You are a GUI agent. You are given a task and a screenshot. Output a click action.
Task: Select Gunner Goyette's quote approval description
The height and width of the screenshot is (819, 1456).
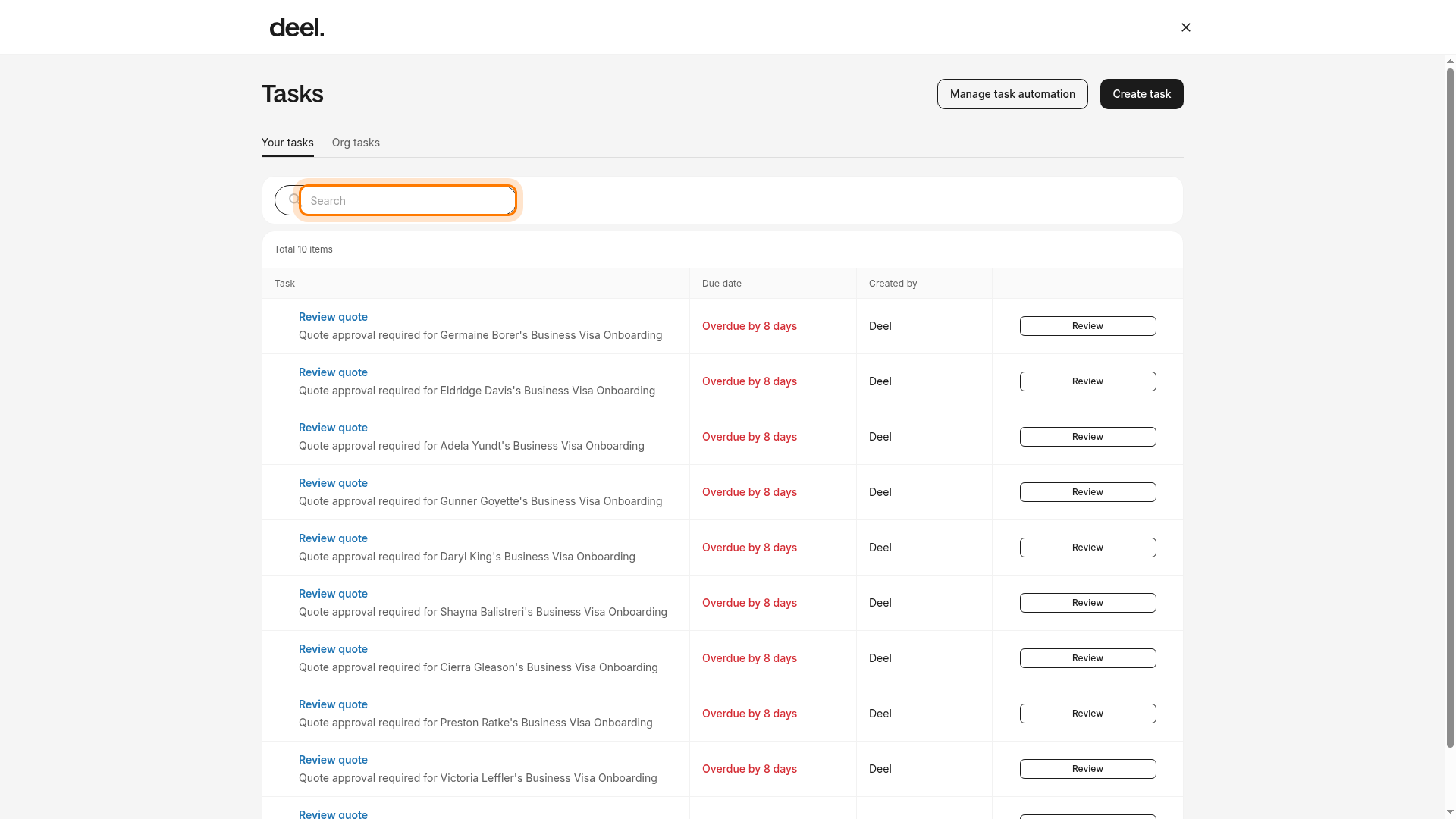(480, 501)
